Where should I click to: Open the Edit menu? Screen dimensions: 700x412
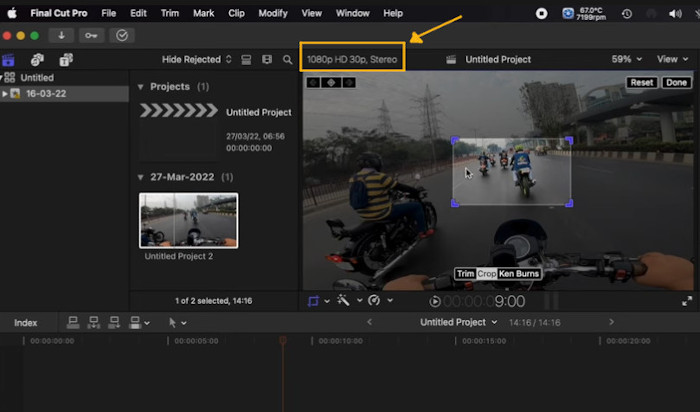(138, 13)
